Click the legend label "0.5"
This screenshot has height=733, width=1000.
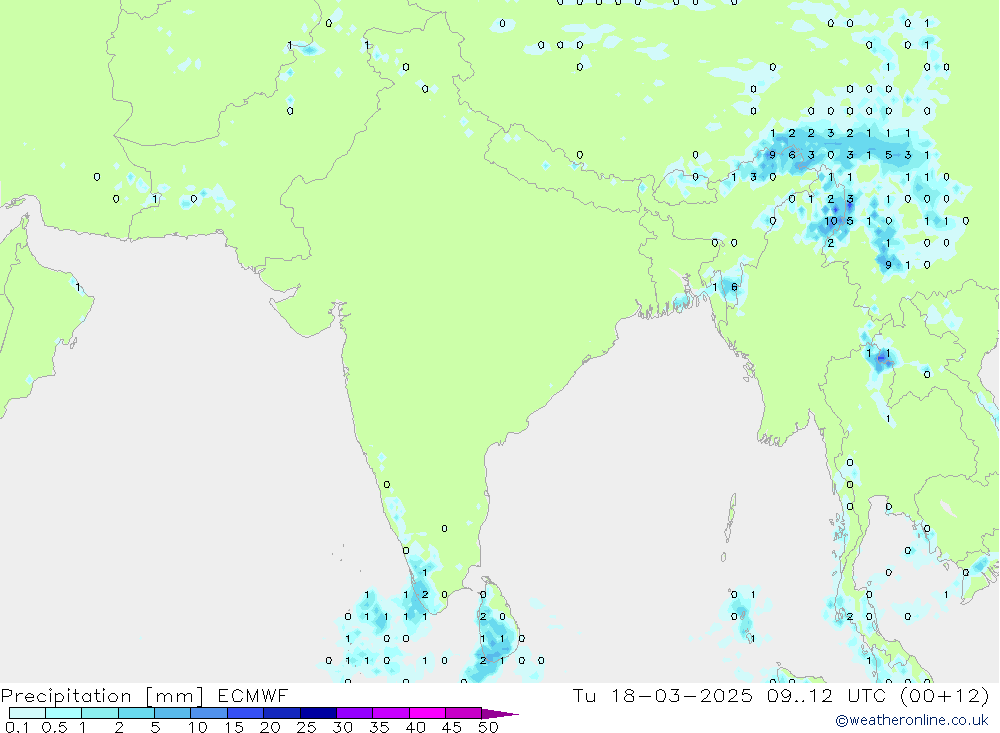point(54,727)
